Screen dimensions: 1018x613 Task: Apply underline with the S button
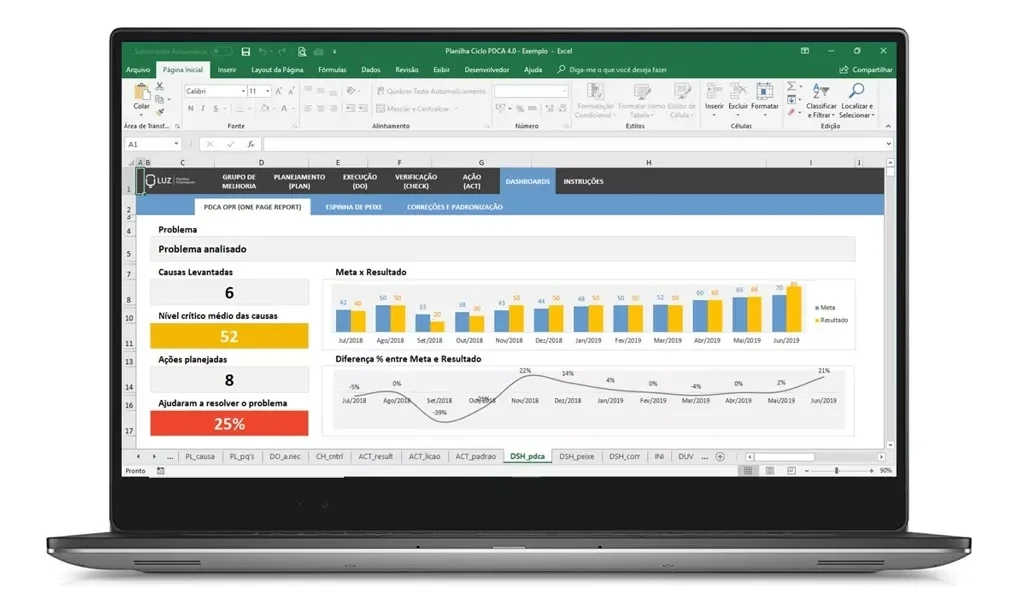tap(216, 108)
